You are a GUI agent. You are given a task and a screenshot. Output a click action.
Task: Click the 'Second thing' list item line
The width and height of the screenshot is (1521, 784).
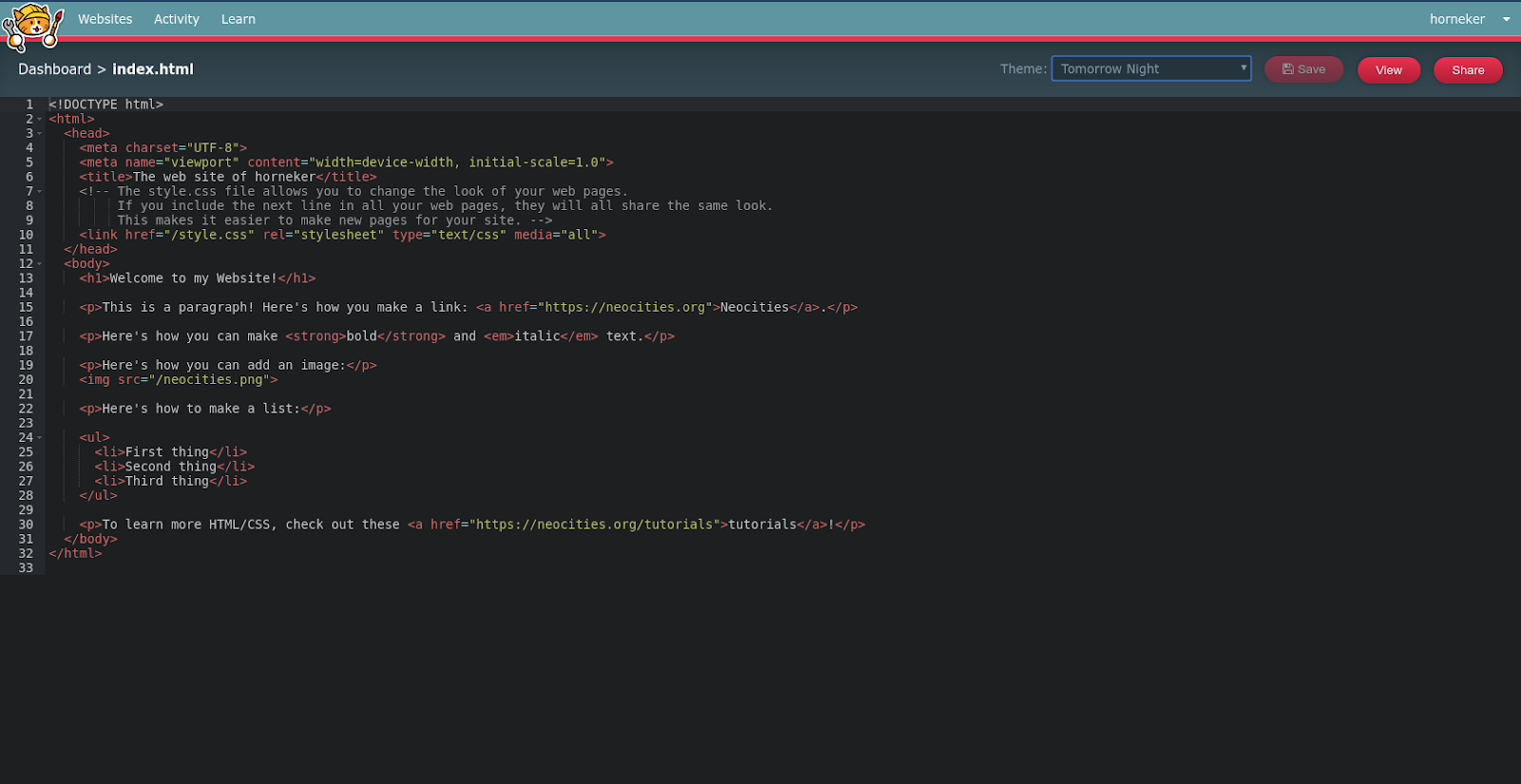(175, 467)
